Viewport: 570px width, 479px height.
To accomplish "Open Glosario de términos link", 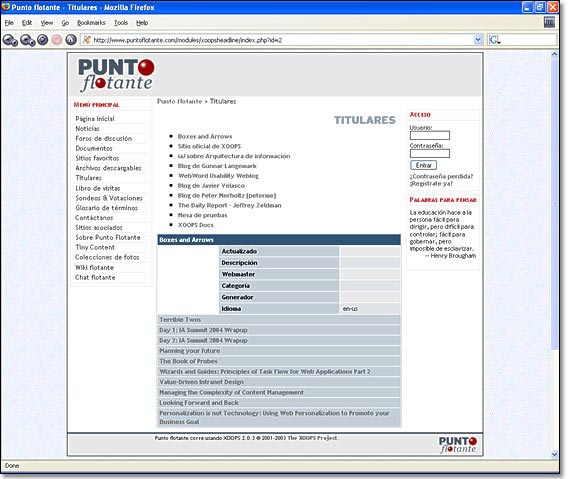I will [x=106, y=208].
